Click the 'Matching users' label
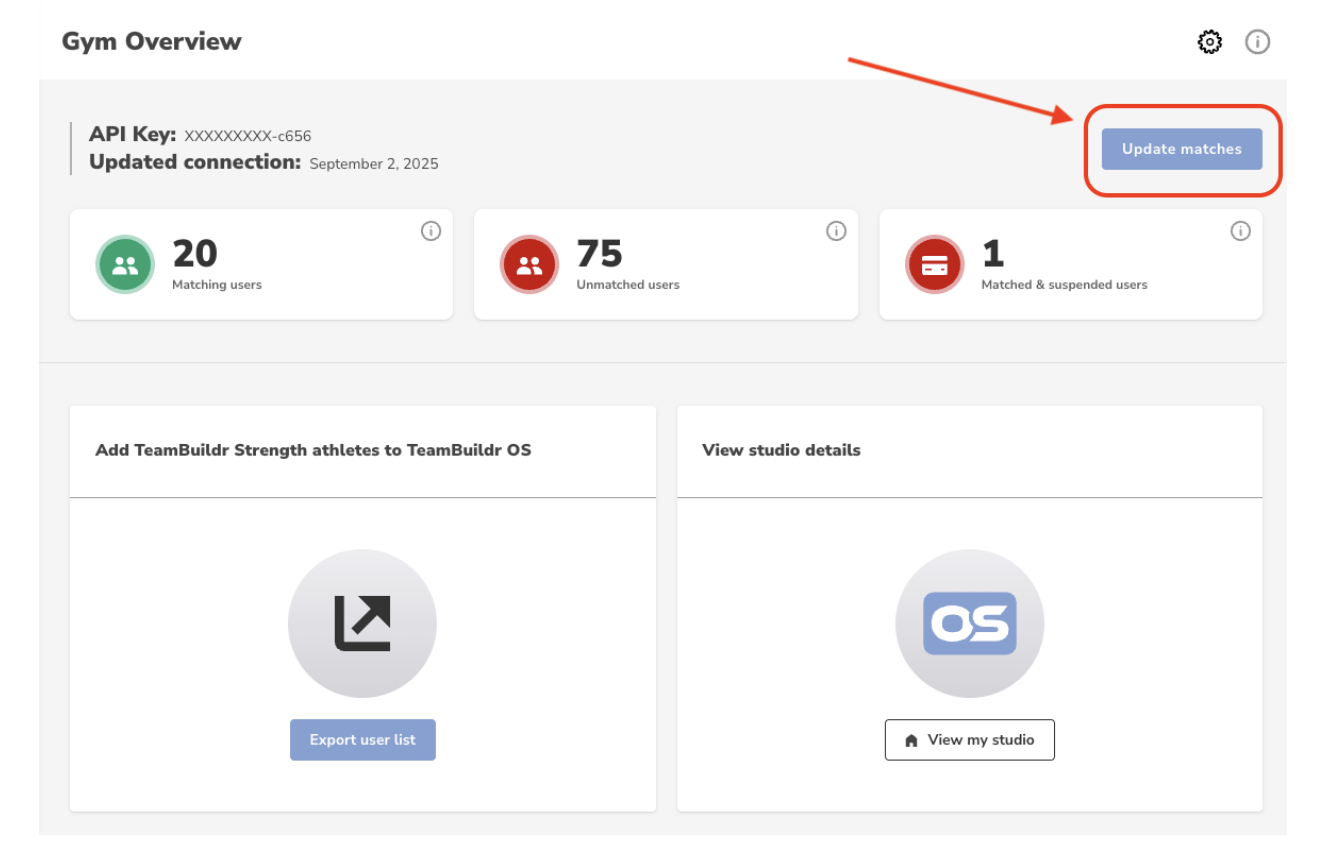Screen dimensions: 1328x842 217,285
